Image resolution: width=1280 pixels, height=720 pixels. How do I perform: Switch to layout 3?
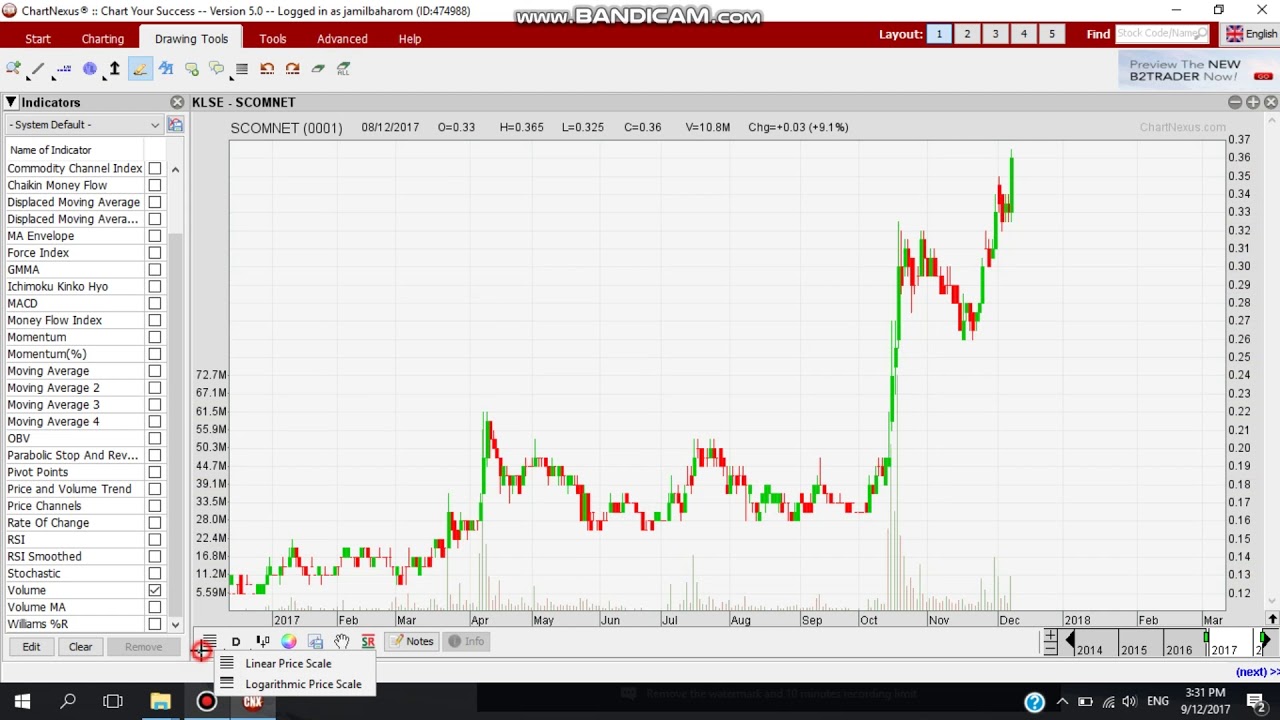(995, 34)
